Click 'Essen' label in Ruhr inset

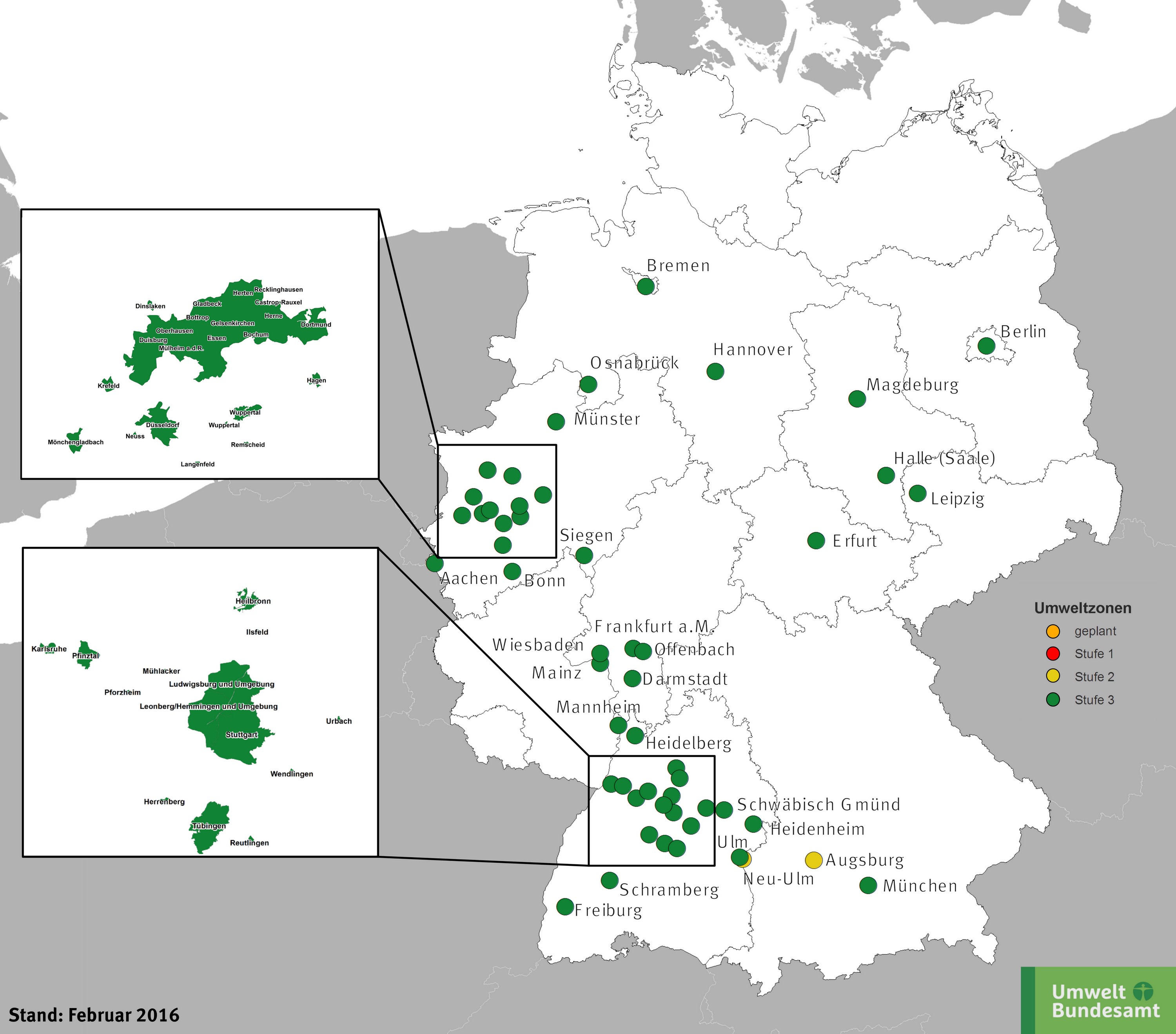point(217,338)
